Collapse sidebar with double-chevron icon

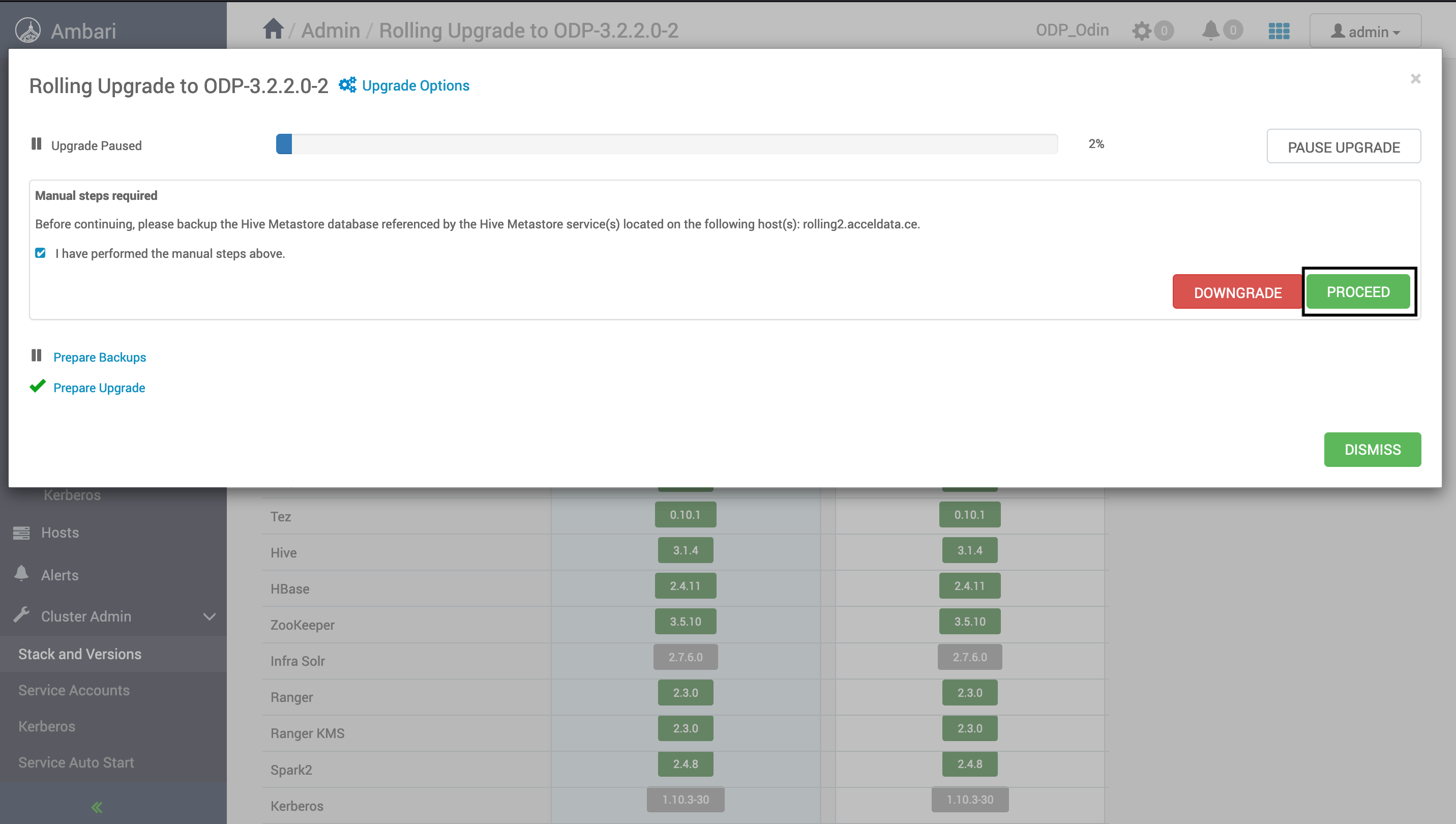coord(97,807)
